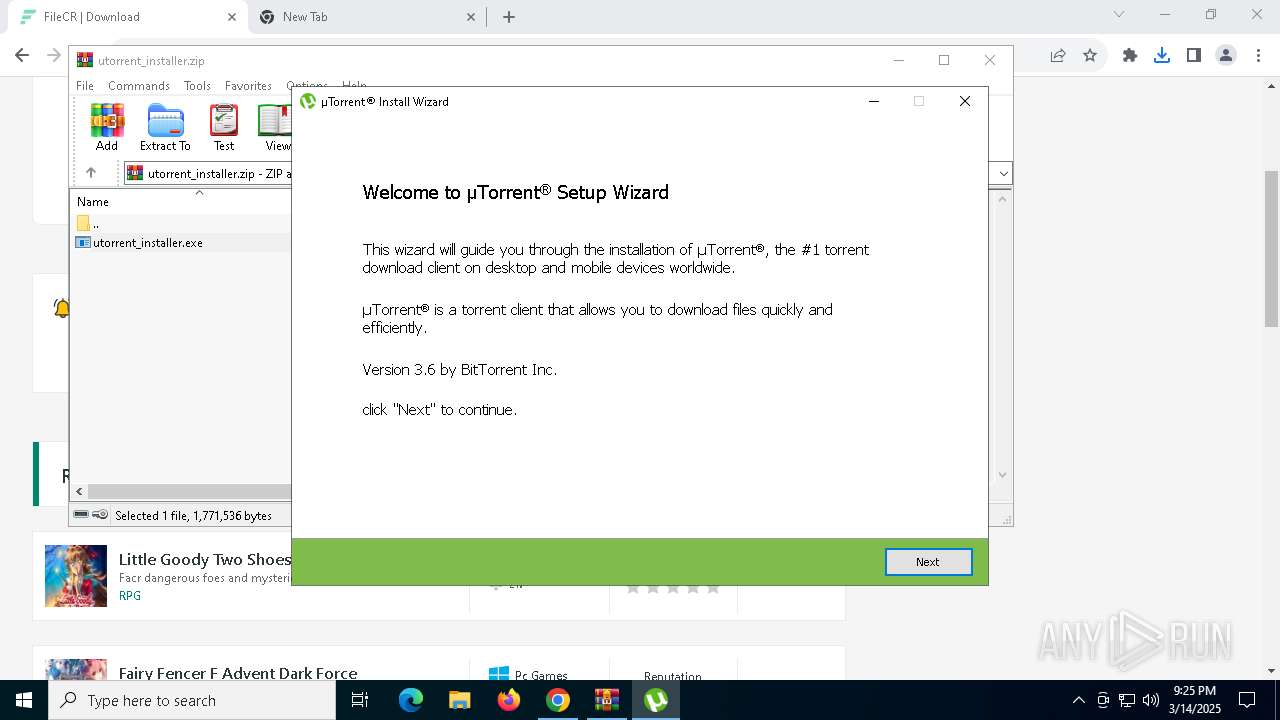Expand the WinRAR address path dropdown
The width and height of the screenshot is (1280, 720).
pos(1003,174)
